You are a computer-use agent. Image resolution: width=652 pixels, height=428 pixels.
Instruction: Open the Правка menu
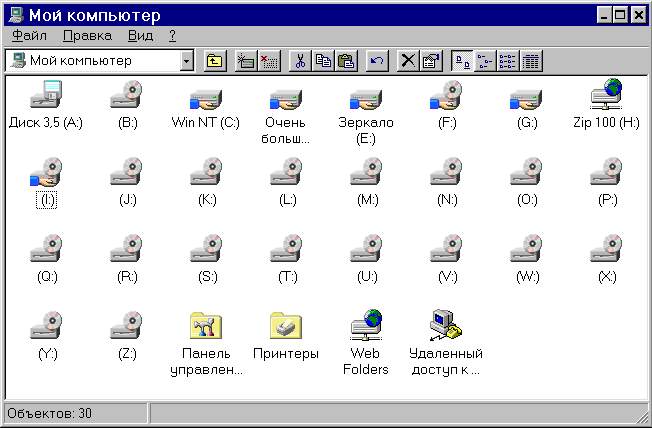point(87,35)
